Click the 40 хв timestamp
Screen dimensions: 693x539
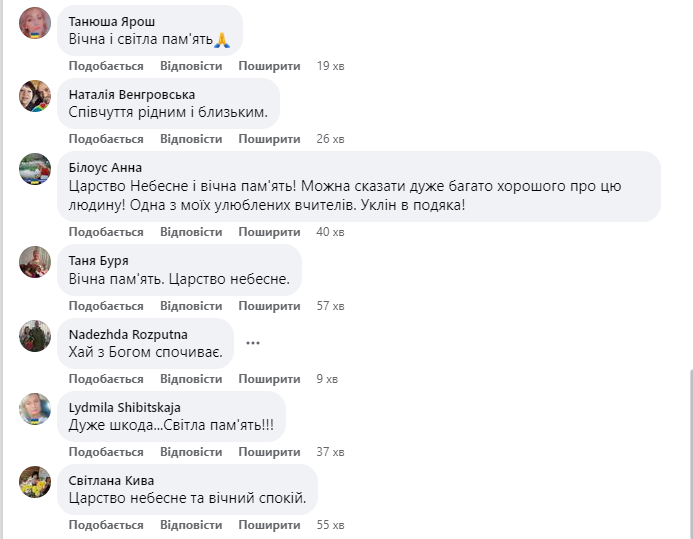click(x=330, y=232)
